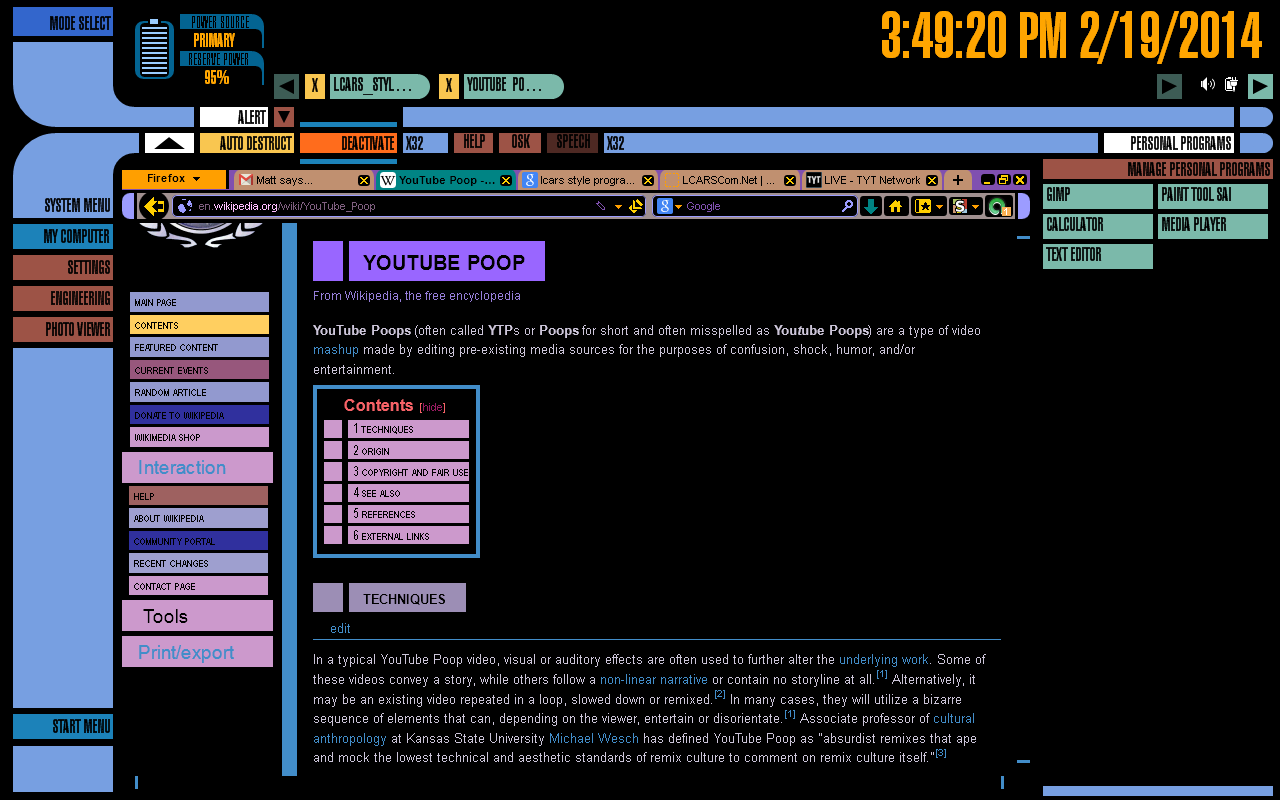Click the site identity icon in address bar
Image resolution: width=1280 pixels, height=802 pixels.
pos(183,206)
